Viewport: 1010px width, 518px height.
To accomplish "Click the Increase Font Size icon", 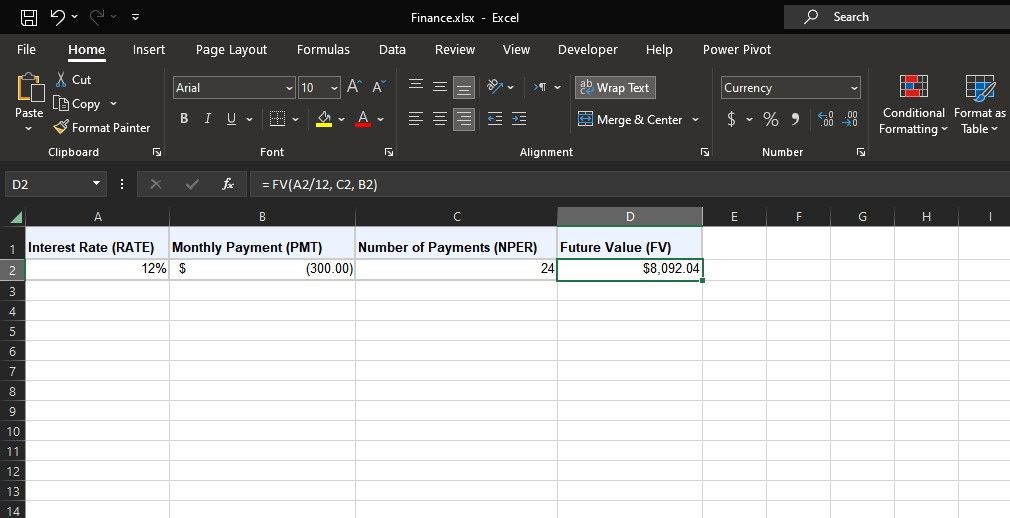I will click(354, 88).
